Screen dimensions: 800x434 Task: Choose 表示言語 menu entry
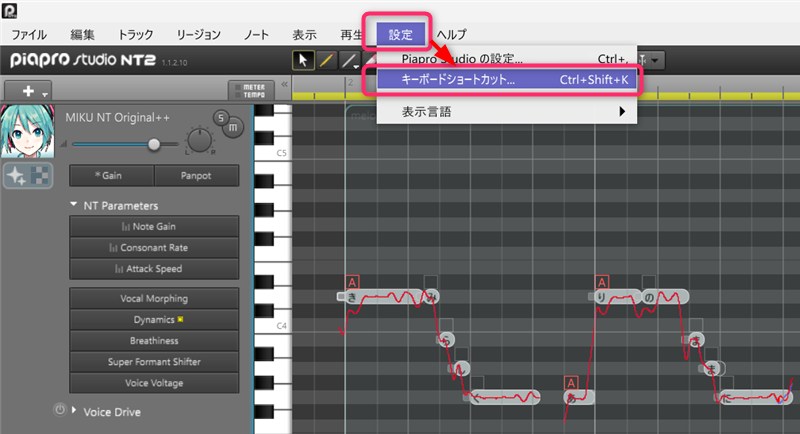[507, 111]
